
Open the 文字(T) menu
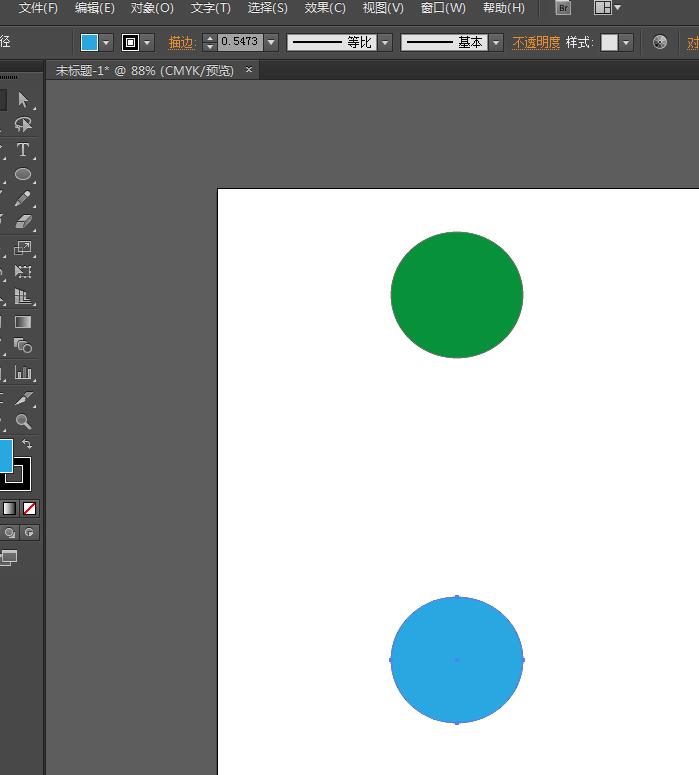tap(211, 8)
